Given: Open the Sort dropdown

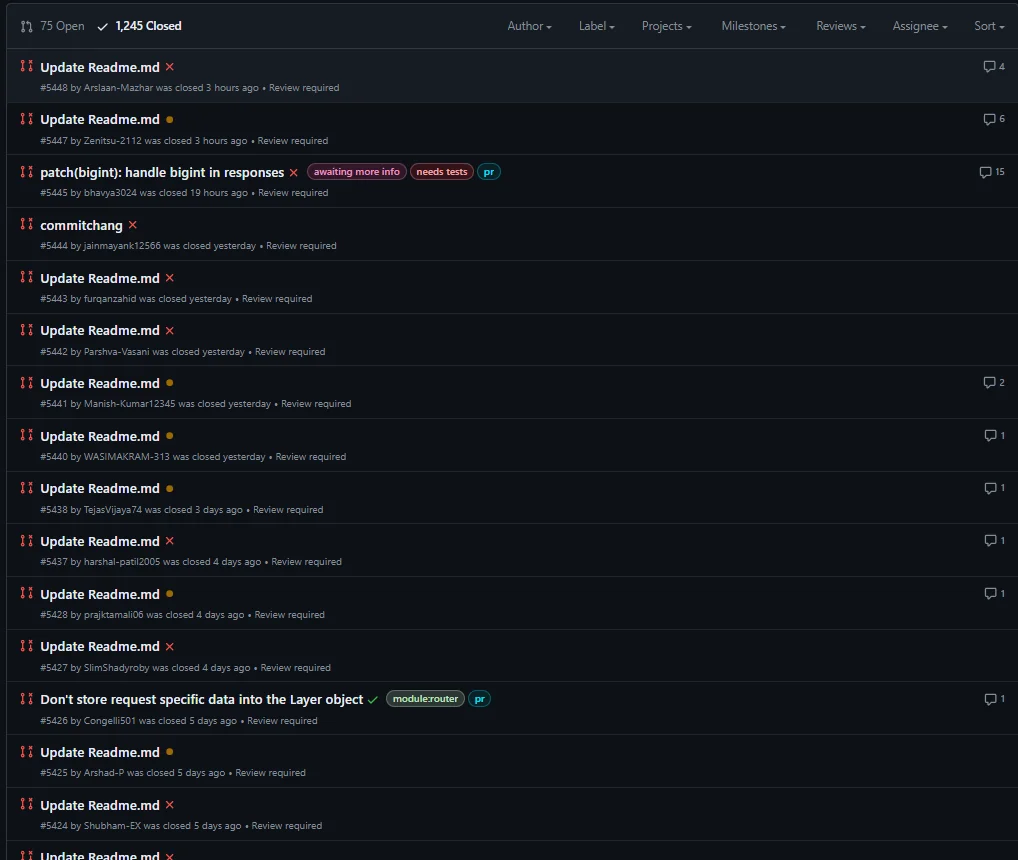Looking at the screenshot, I should pyautogui.click(x=989, y=26).
